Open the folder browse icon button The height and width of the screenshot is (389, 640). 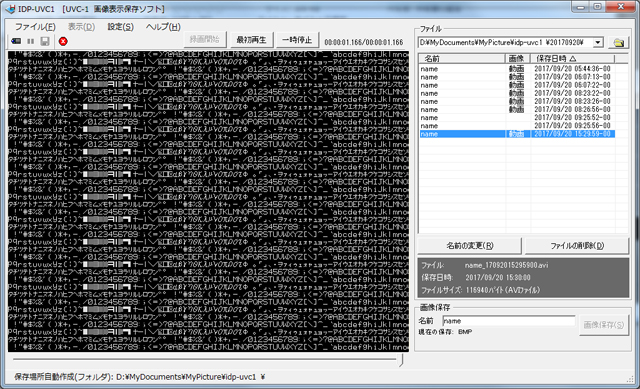(618, 42)
